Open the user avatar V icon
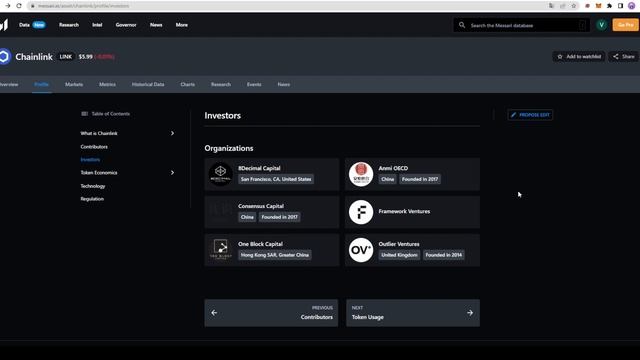This screenshot has width=640, height=360. click(x=601, y=25)
